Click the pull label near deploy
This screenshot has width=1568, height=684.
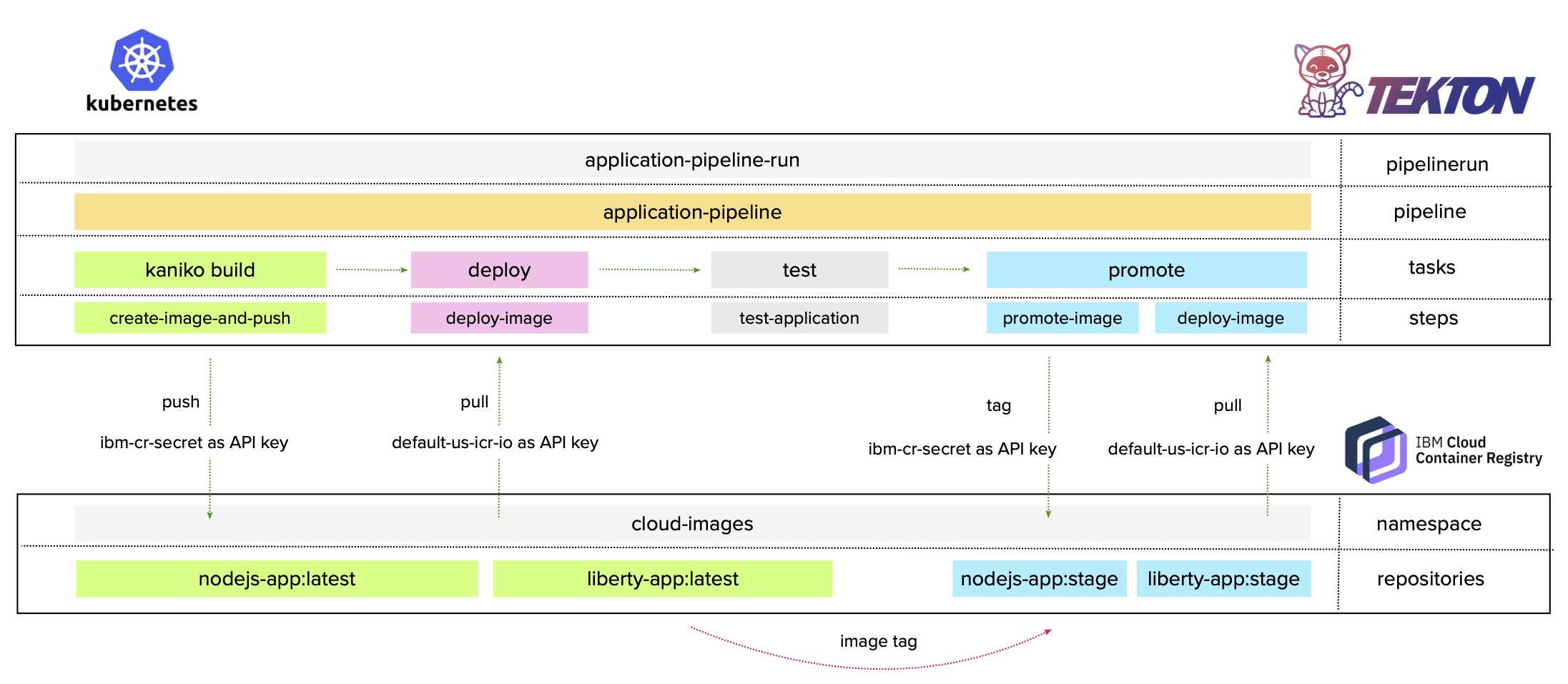[x=475, y=402]
